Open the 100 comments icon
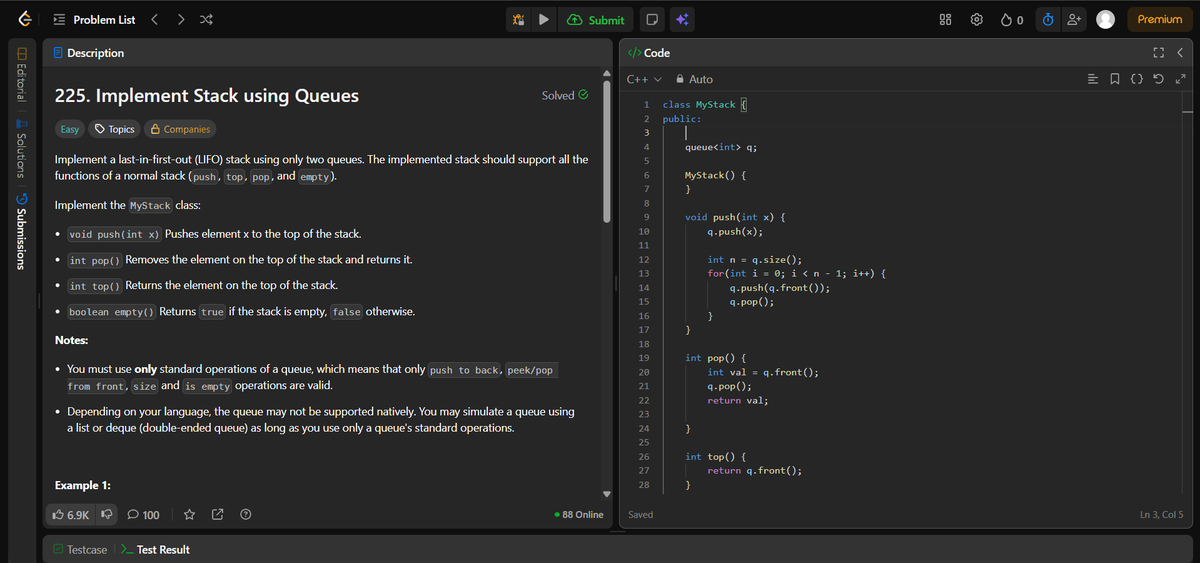Viewport: 1200px width, 563px height. coord(143,515)
